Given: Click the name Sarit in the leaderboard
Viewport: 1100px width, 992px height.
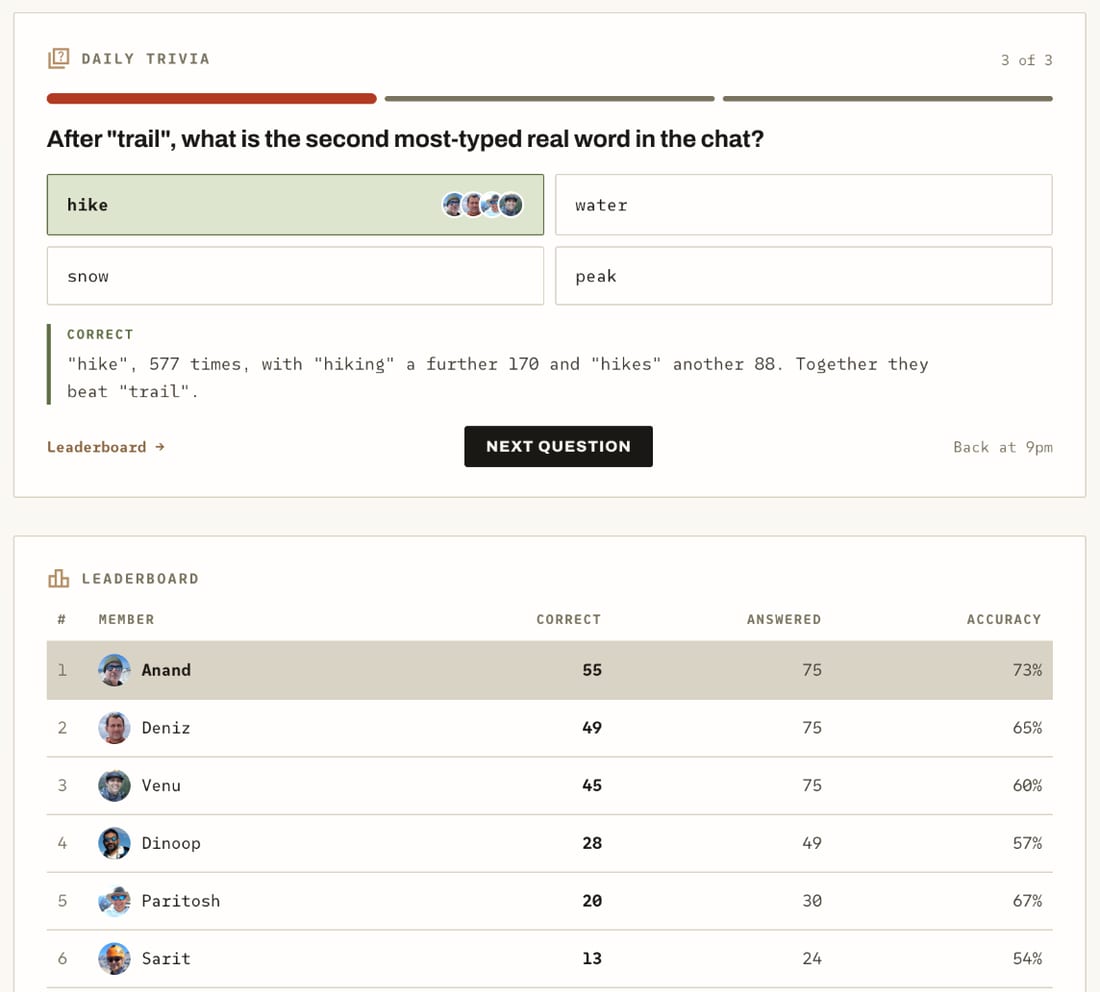Looking at the screenshot, I should coord(166,958).
